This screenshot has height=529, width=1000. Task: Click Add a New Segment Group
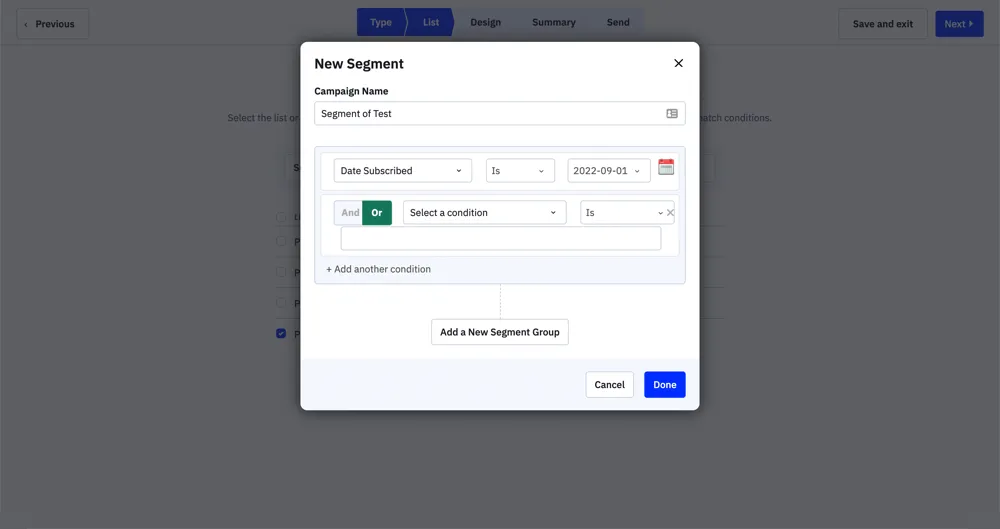500,332
